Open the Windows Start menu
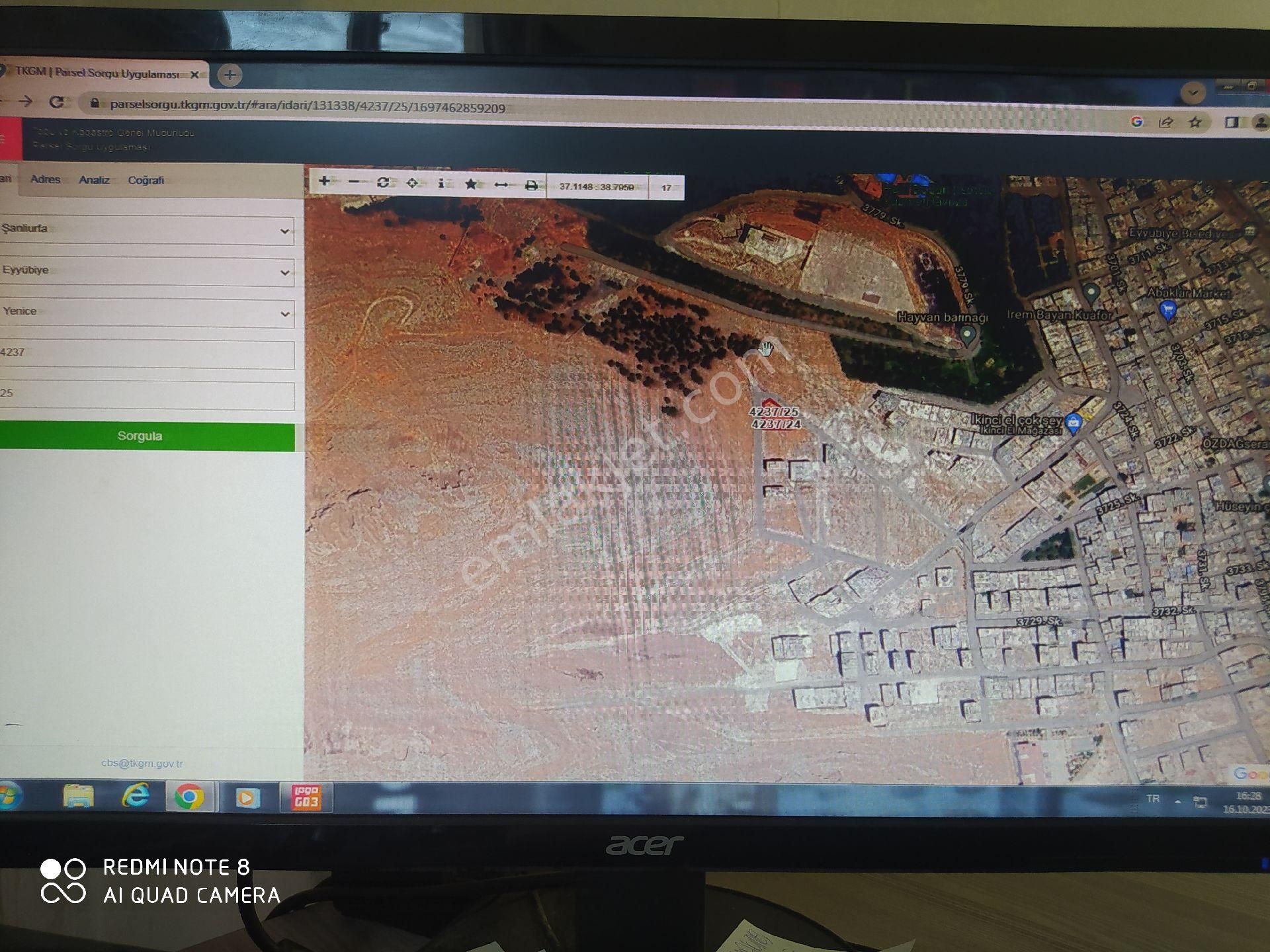1270x952 pixels. click(x=8, y=796)
